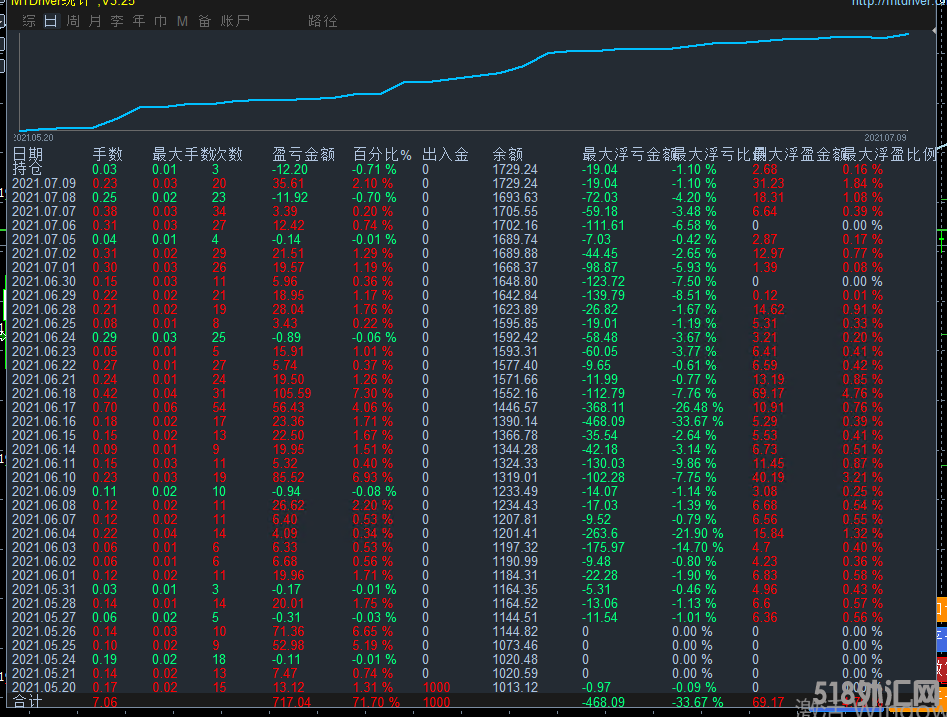Switch to the 年 yearly tab
This screenshot has height=717, width=947.
tap(139, 21)
